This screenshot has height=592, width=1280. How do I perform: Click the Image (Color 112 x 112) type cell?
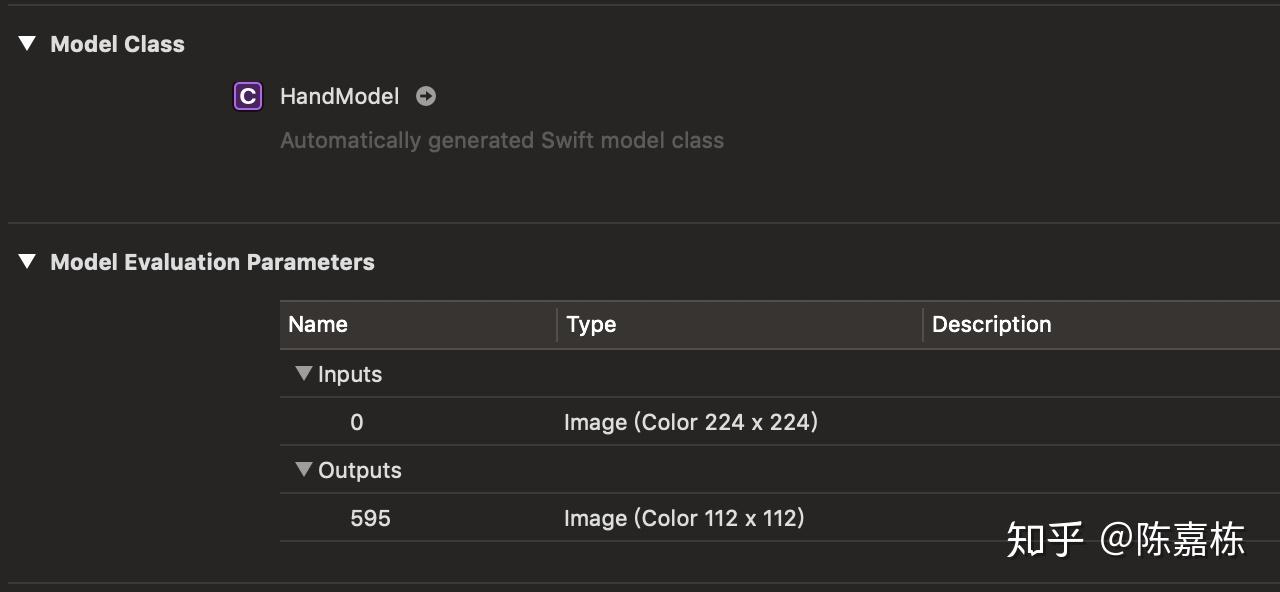click(684, 518)
